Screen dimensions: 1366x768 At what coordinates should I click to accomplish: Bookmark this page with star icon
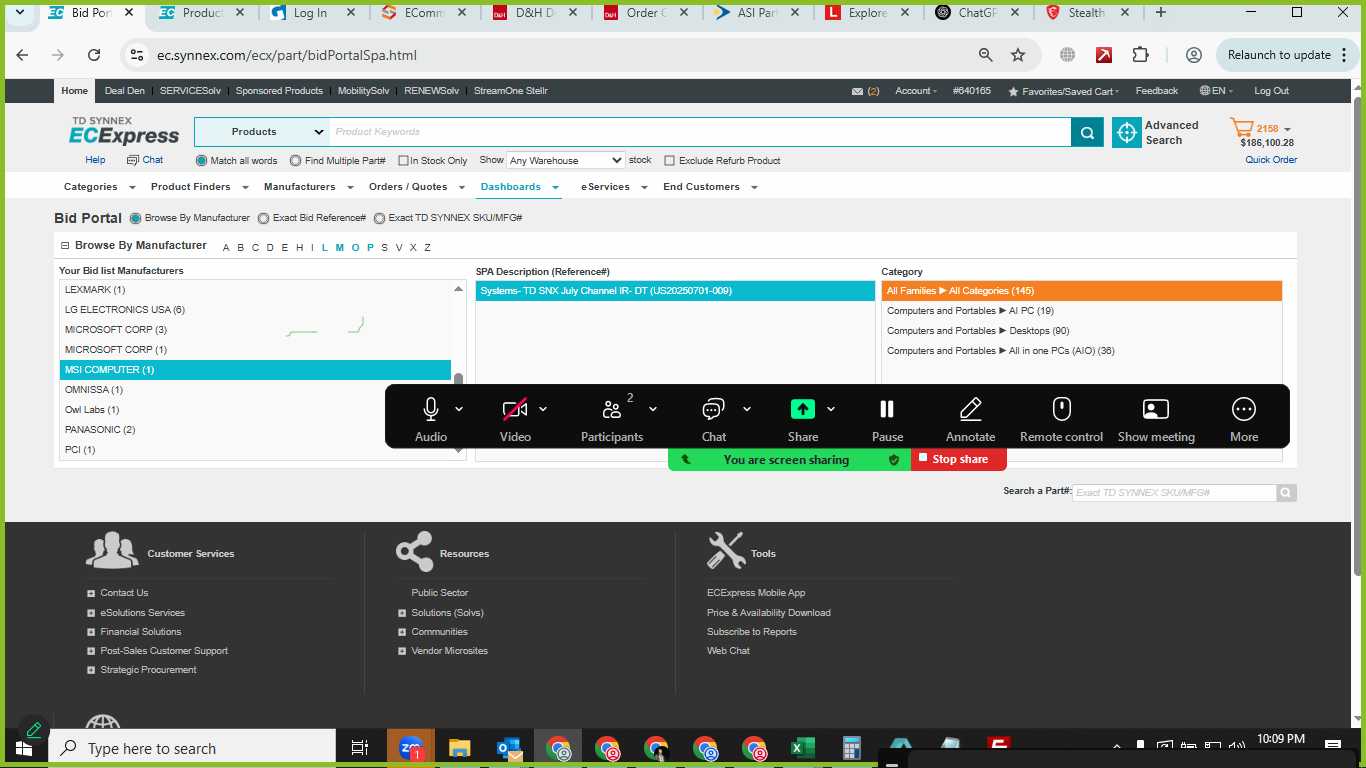1018,55
